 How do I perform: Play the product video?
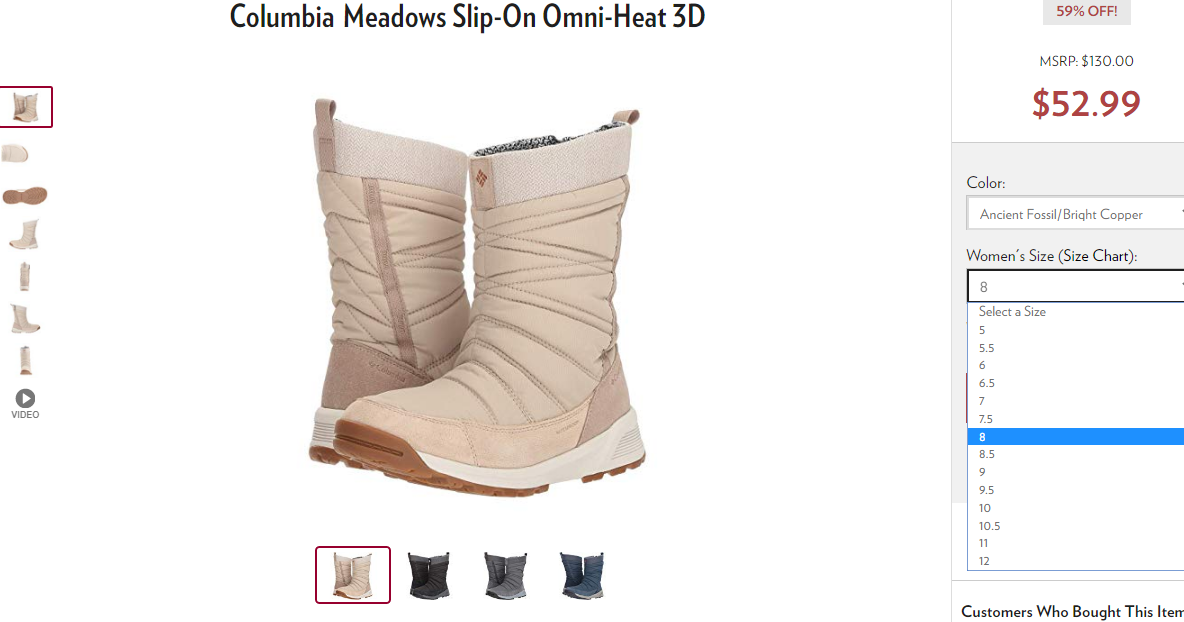click(25, 404)
